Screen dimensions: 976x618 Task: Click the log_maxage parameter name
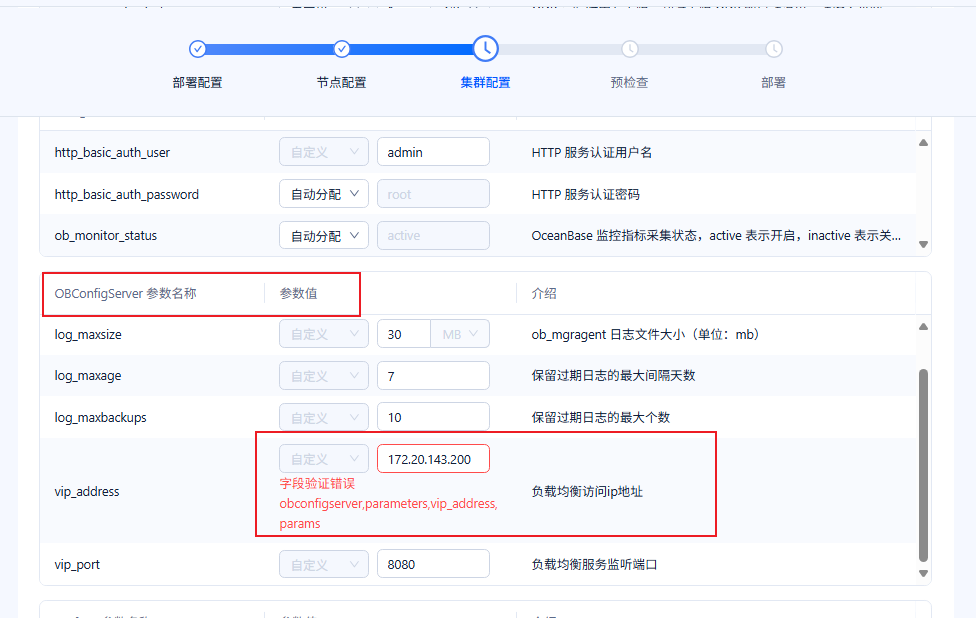tap(88, 375)
